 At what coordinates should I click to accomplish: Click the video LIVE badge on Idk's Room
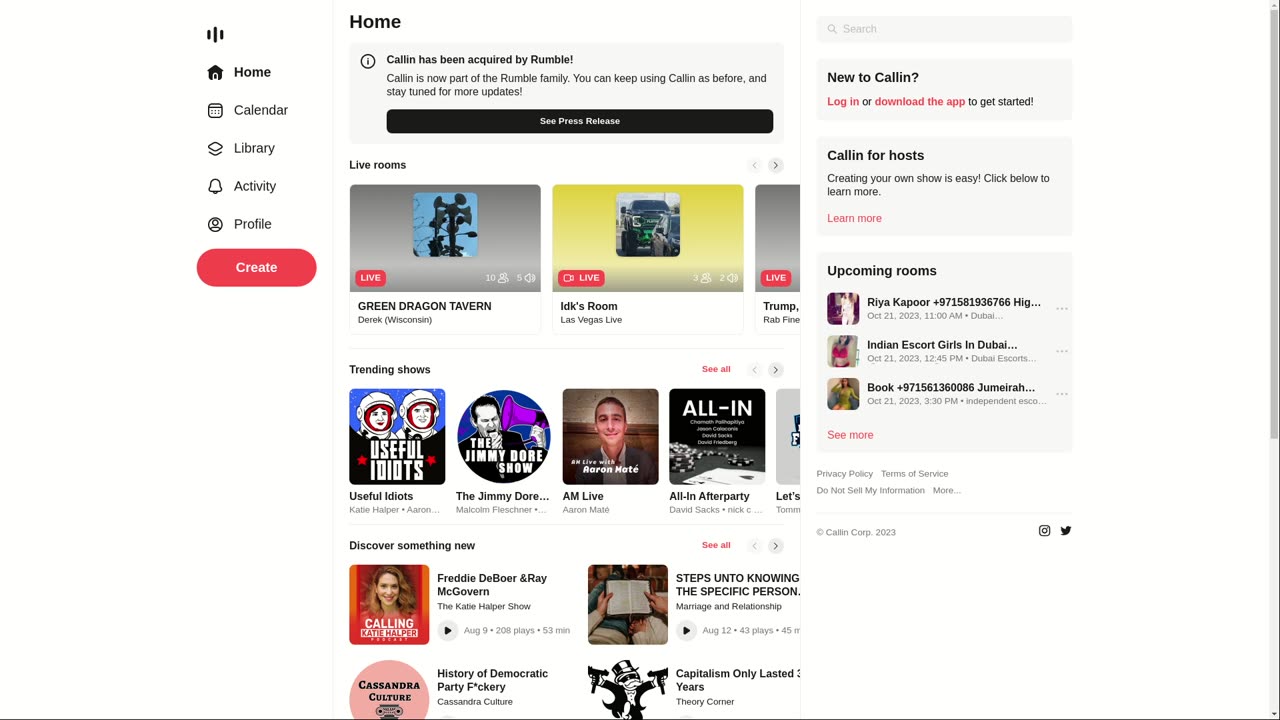point(581,278)
